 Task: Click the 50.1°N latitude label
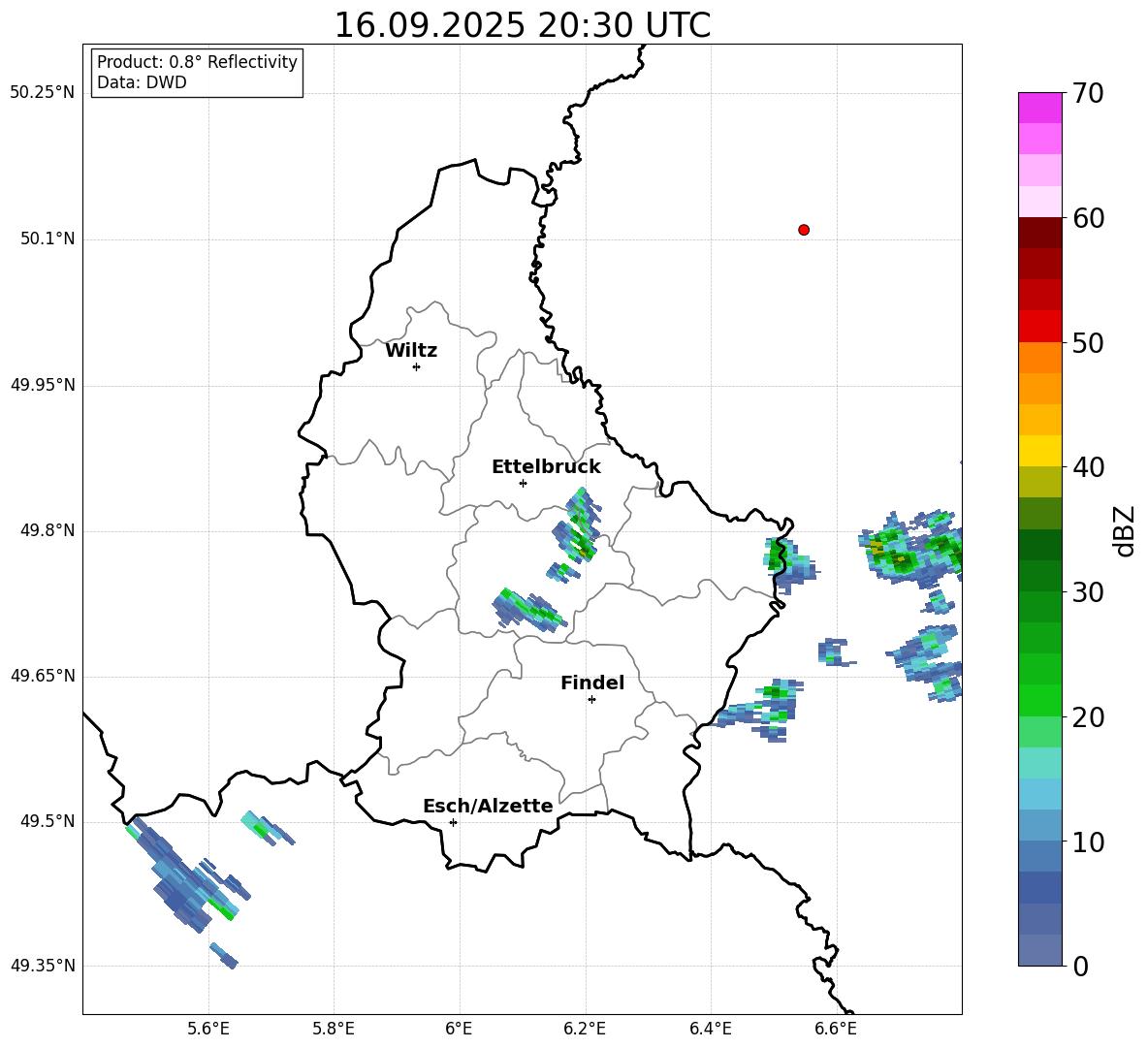tap(48, 238)
